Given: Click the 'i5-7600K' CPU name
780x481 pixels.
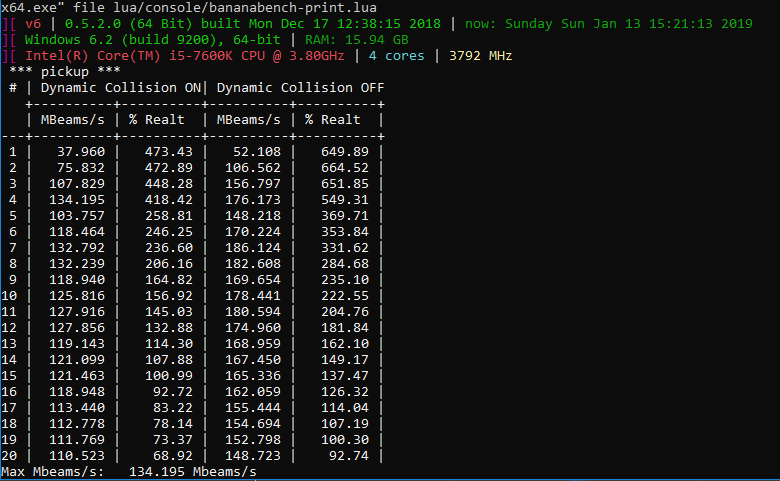Looking at the screenshot, I should (200, 56).
